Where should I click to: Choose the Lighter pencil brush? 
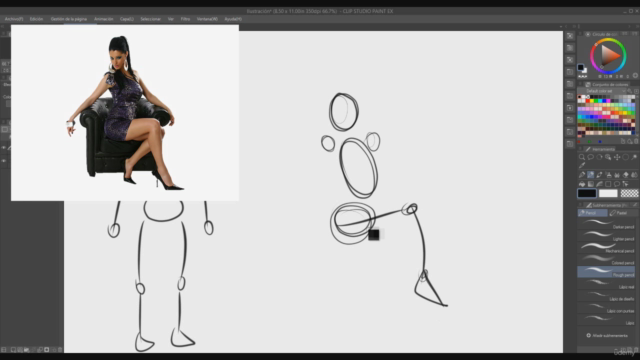pos(606,235)
